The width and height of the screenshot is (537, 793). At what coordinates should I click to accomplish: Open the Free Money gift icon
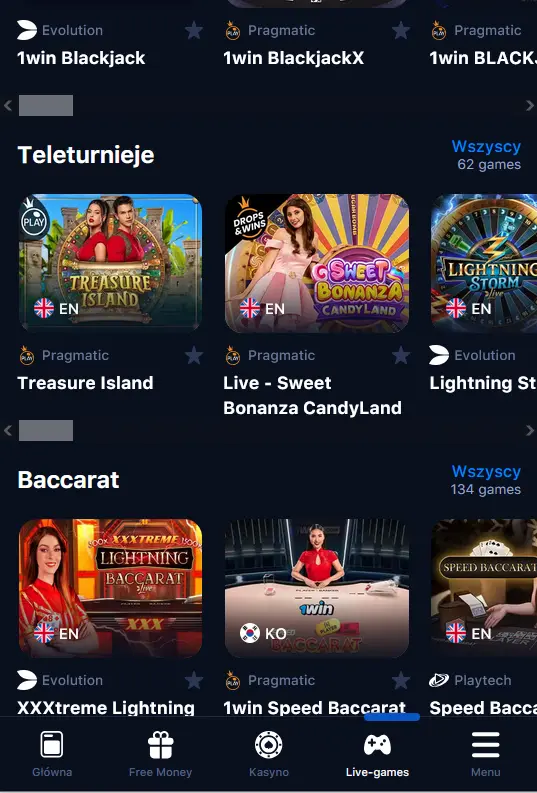(x=160, y=745)
